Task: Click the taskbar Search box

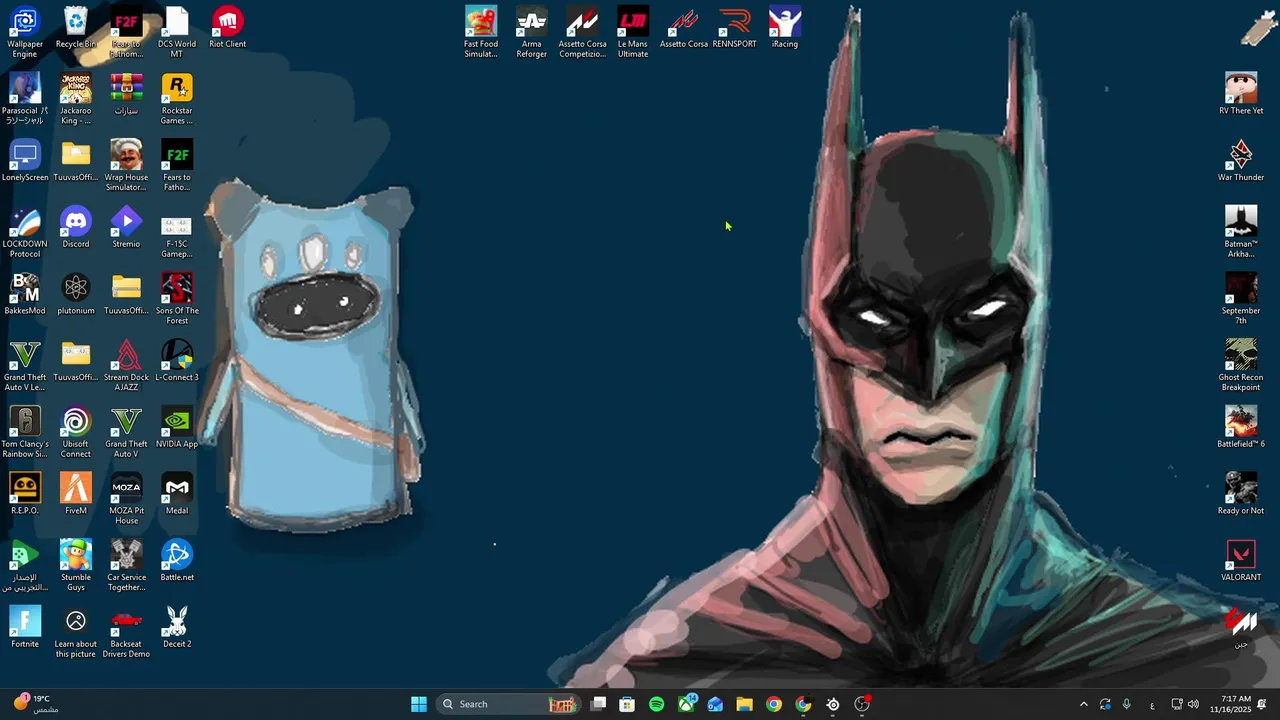Action: pyautogui.click(x=509, y=704)
